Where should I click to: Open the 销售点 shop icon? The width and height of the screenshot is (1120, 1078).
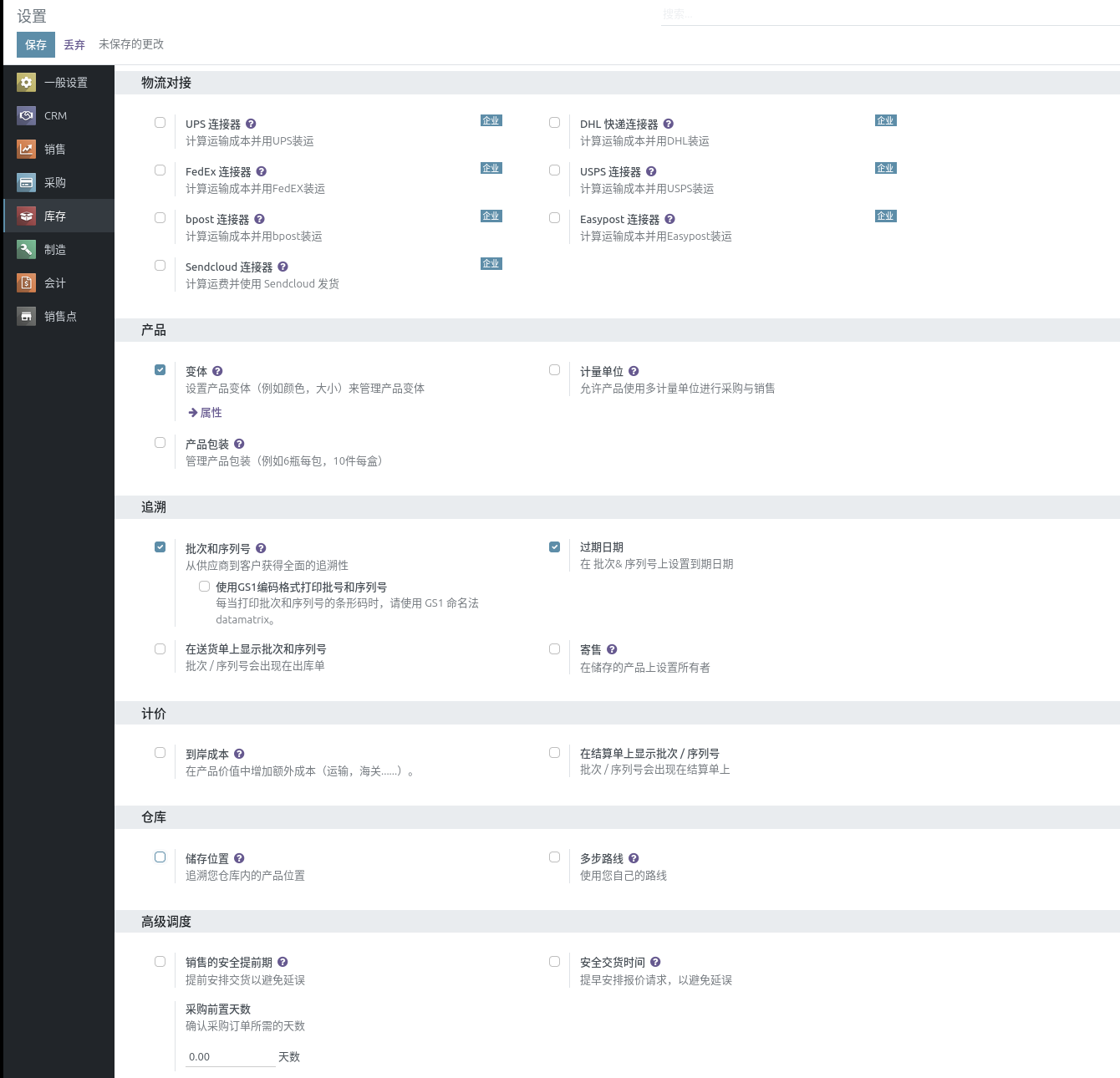pos(27,316)
